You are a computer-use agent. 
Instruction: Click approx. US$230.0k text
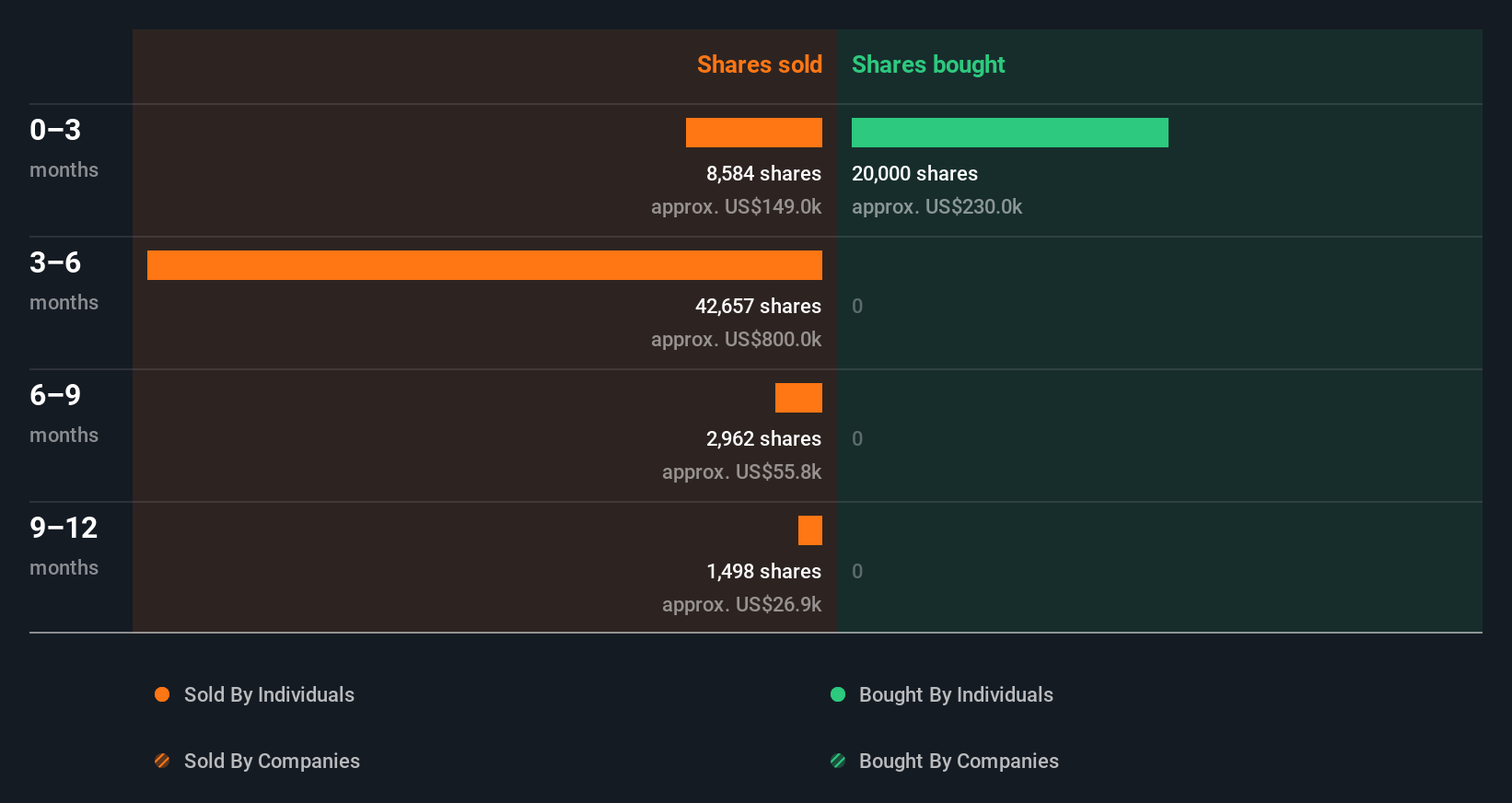tap(936, 206)
